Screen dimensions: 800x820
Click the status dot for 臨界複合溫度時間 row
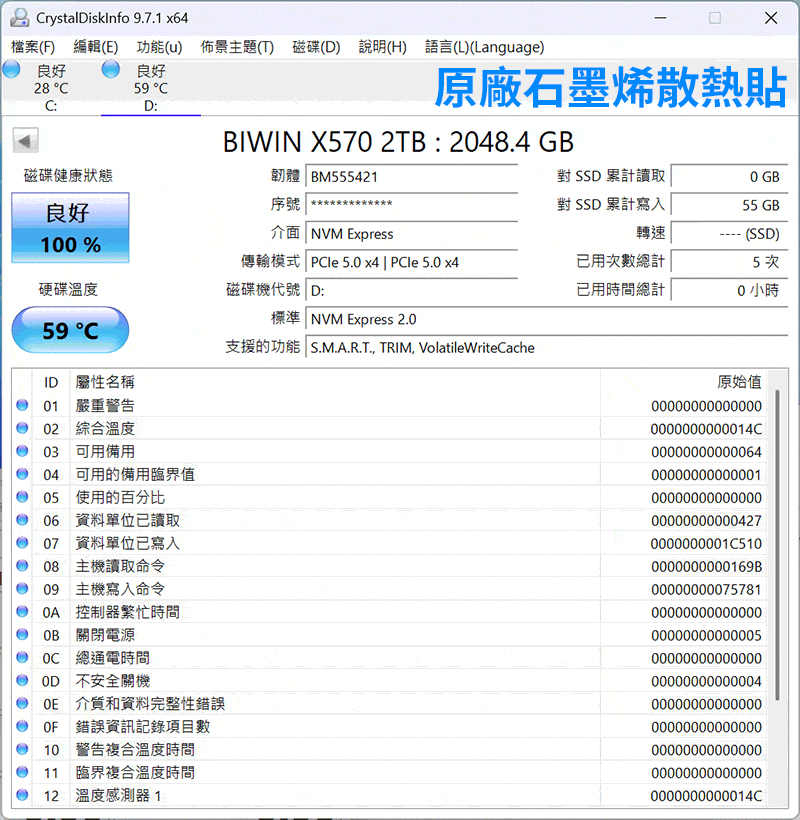point(22,772)
